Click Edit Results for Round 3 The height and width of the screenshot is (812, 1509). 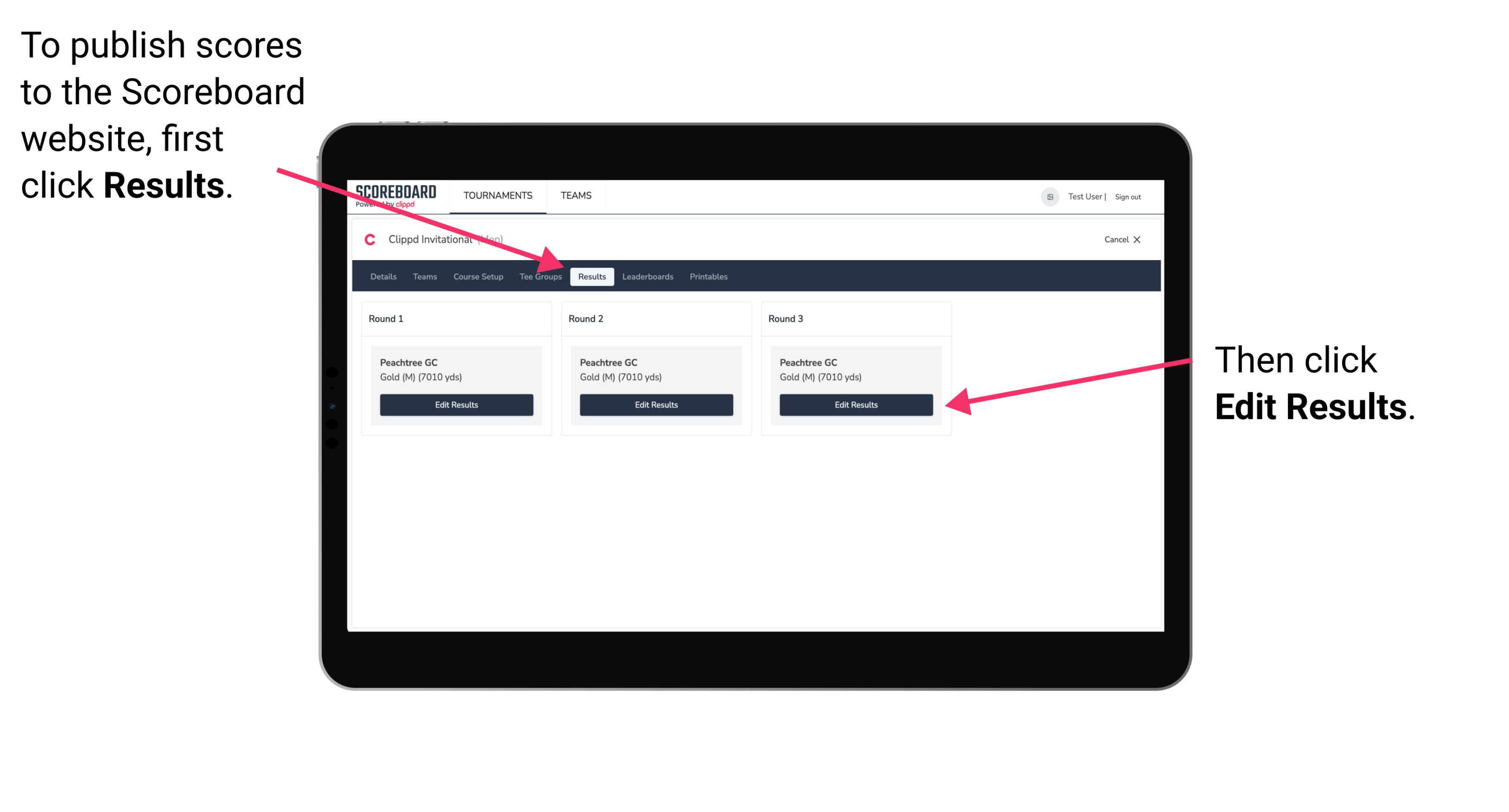[x=855, y=405]
